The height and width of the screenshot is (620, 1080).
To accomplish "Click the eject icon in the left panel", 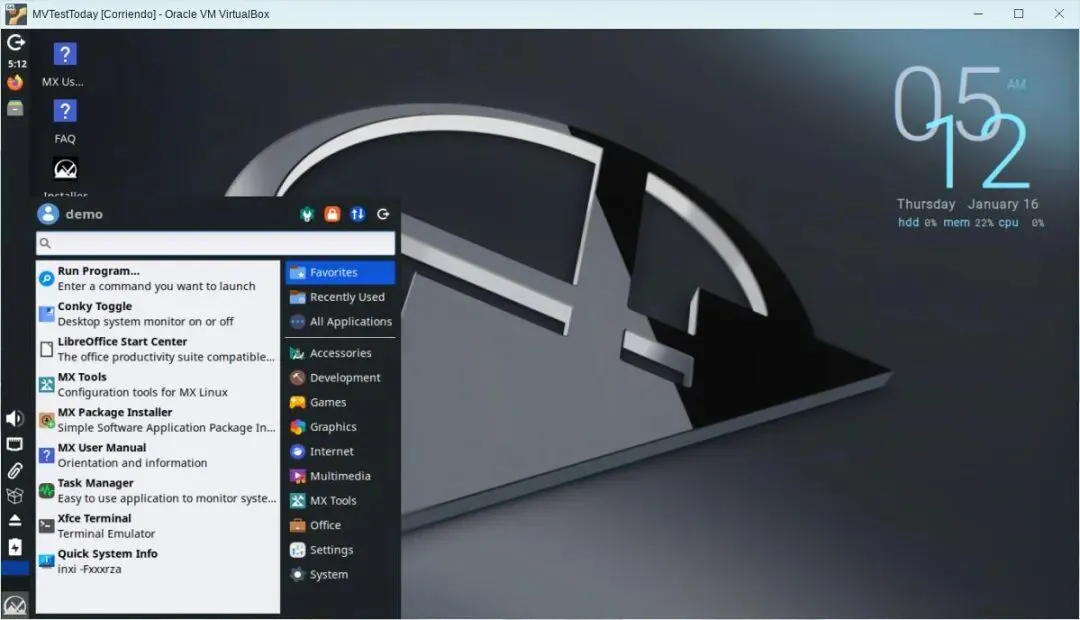I will pyautogui.click(x=14, y=520).
